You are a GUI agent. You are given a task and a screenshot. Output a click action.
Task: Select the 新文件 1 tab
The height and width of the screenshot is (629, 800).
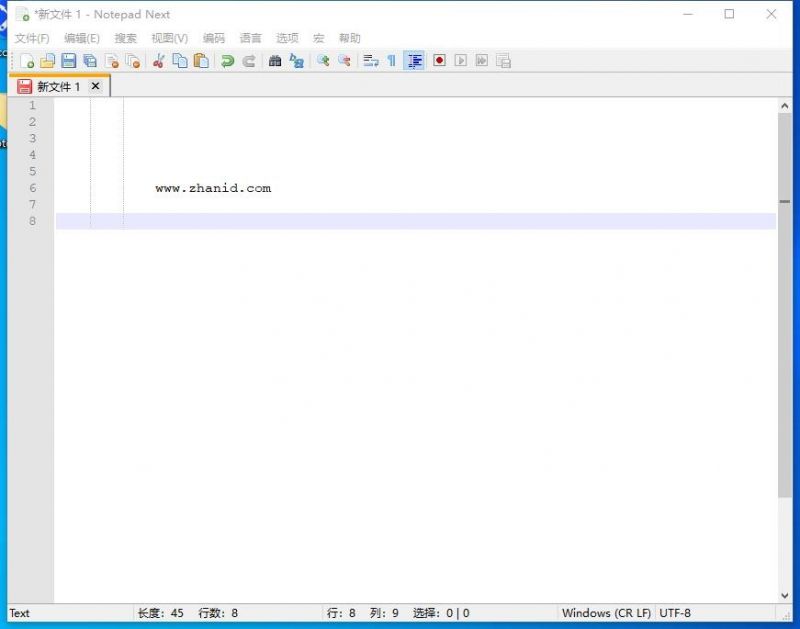pyautogui.click(x=58, y=87)
